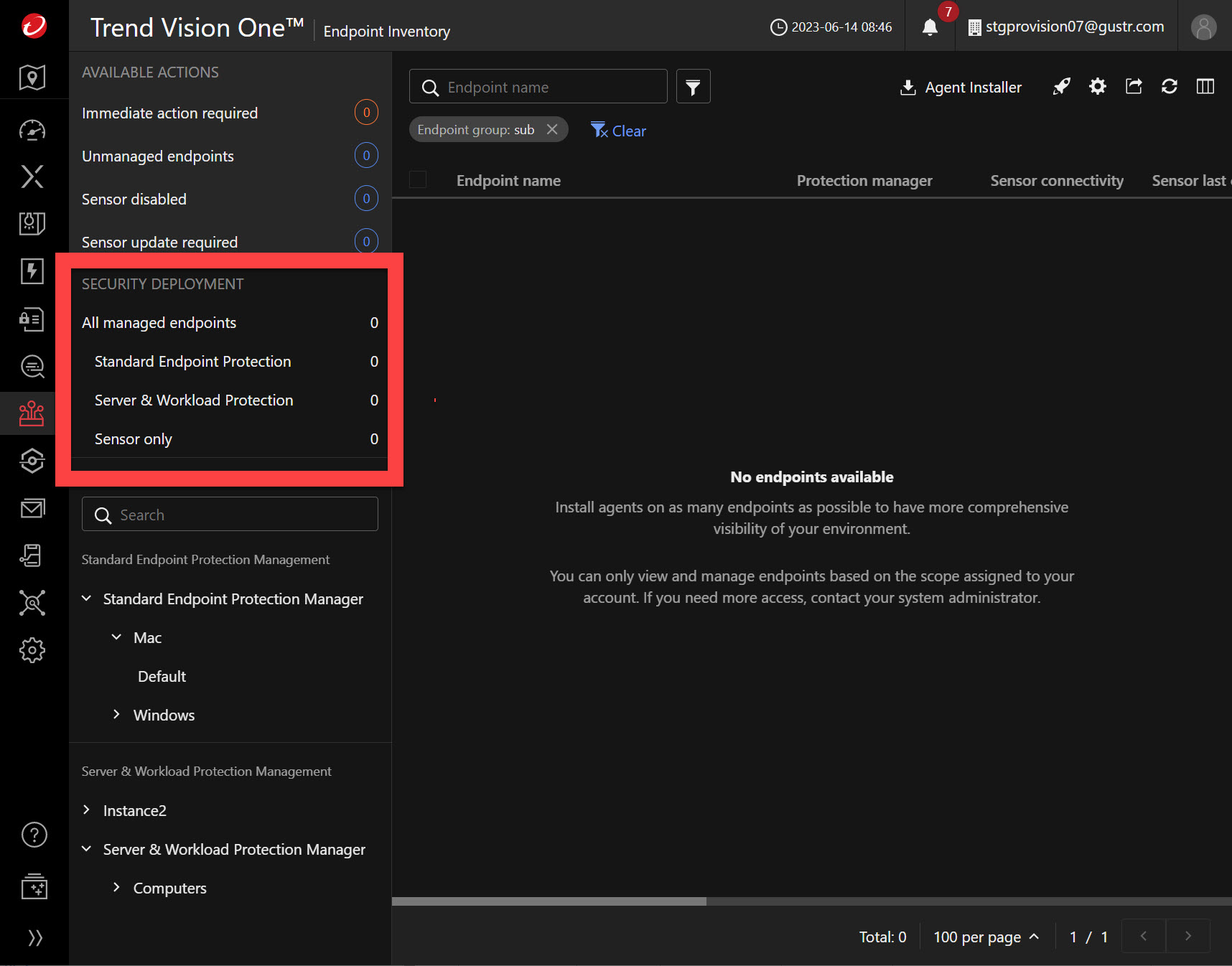This screenshot has height=966, width=1232.
Task: Click the filter funnel icon
Action: [693, 87]
